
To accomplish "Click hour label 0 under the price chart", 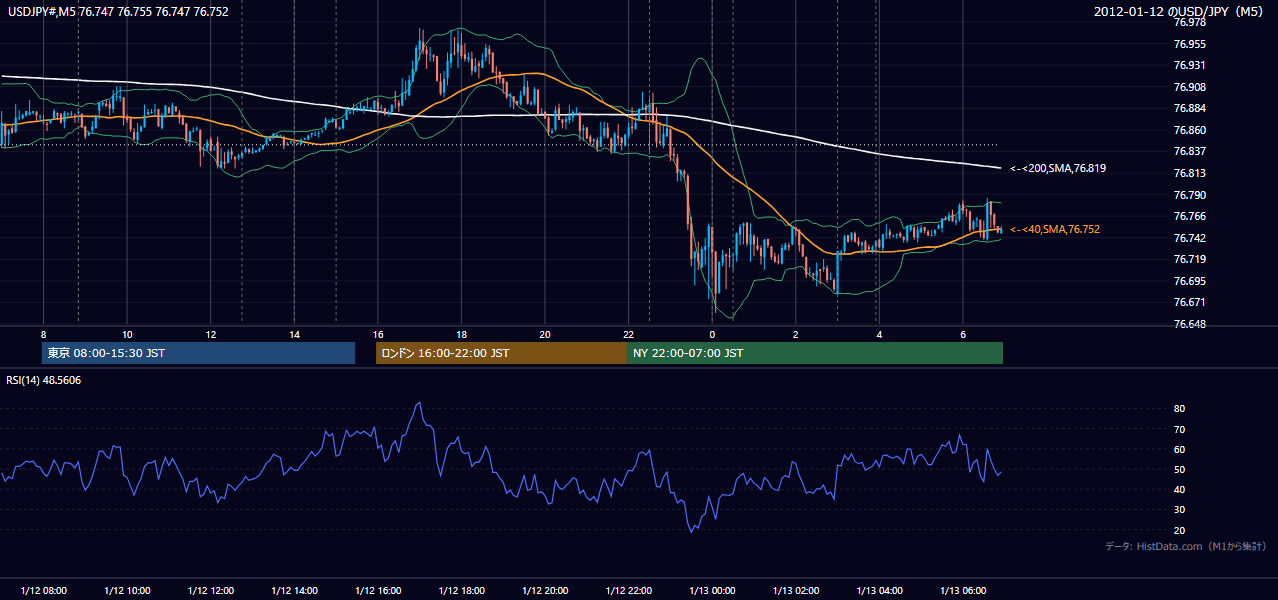I will click(711, 333).
